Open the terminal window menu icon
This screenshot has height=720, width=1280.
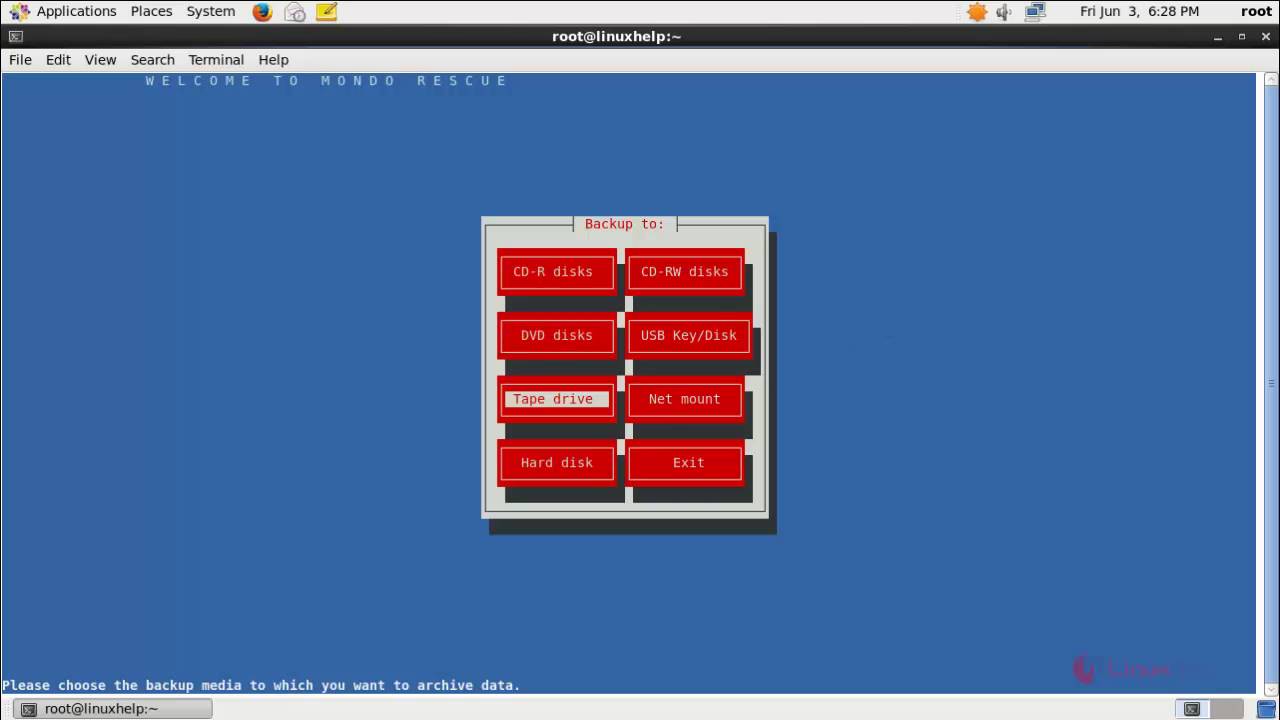click(15, 37)
